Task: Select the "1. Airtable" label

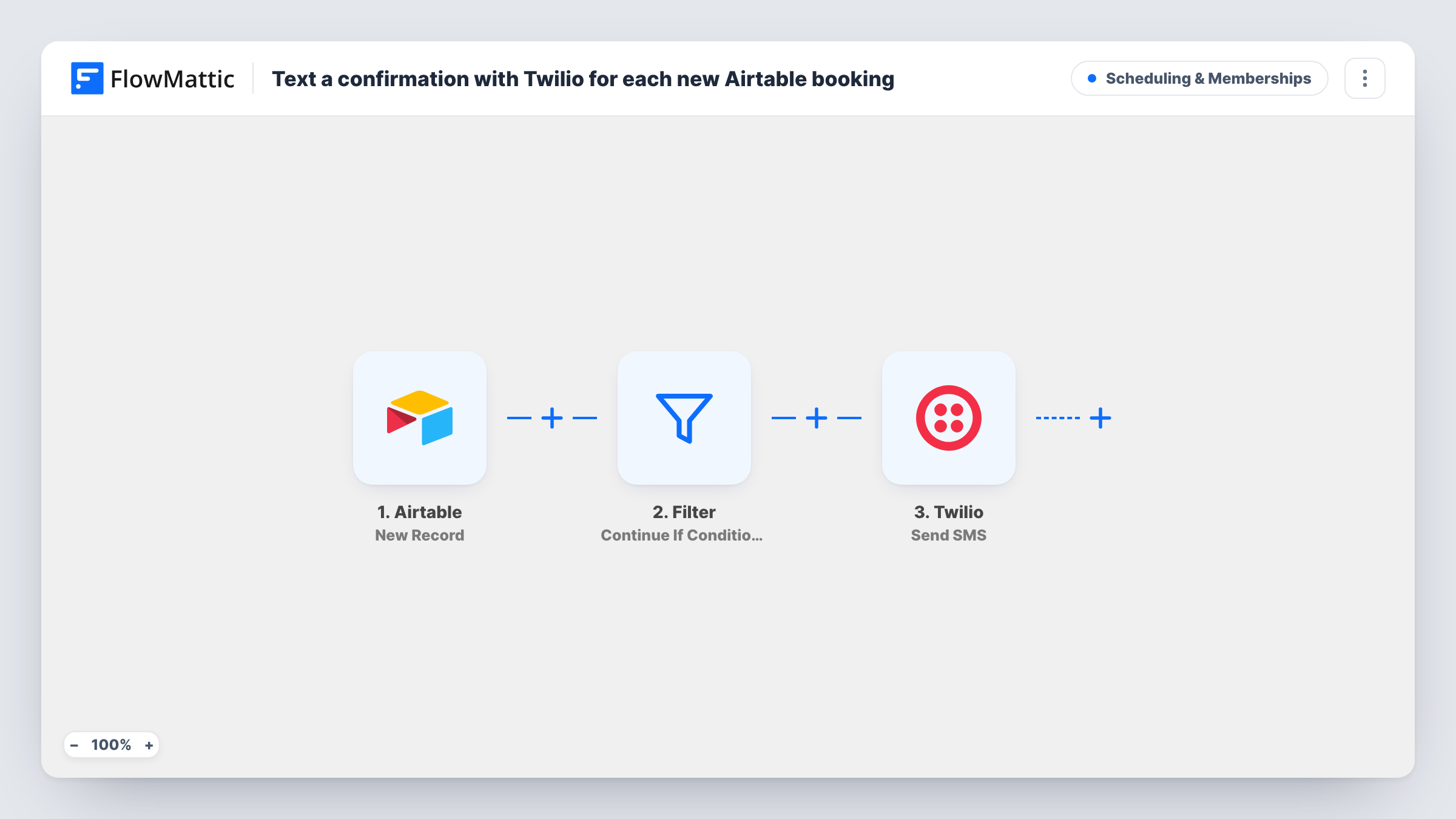Action: pyautogui.click(x=419, y=512)
